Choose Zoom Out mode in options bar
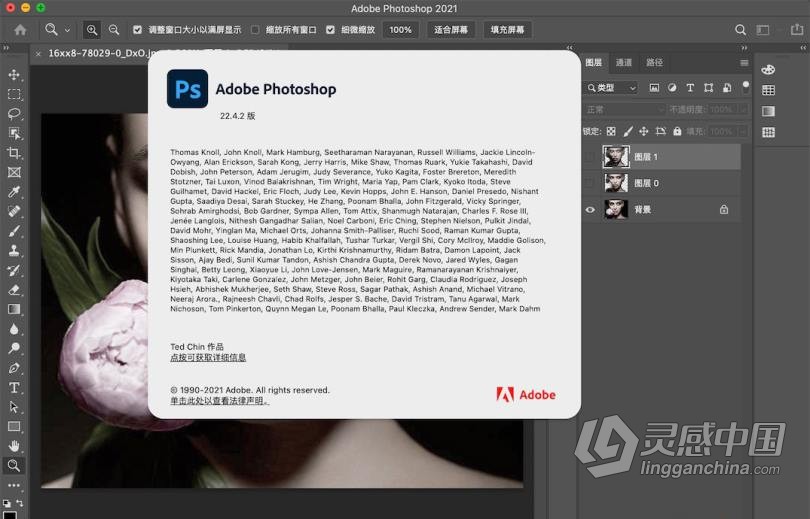The width and height of the screenshot is (810, 519). pos(114,30)
